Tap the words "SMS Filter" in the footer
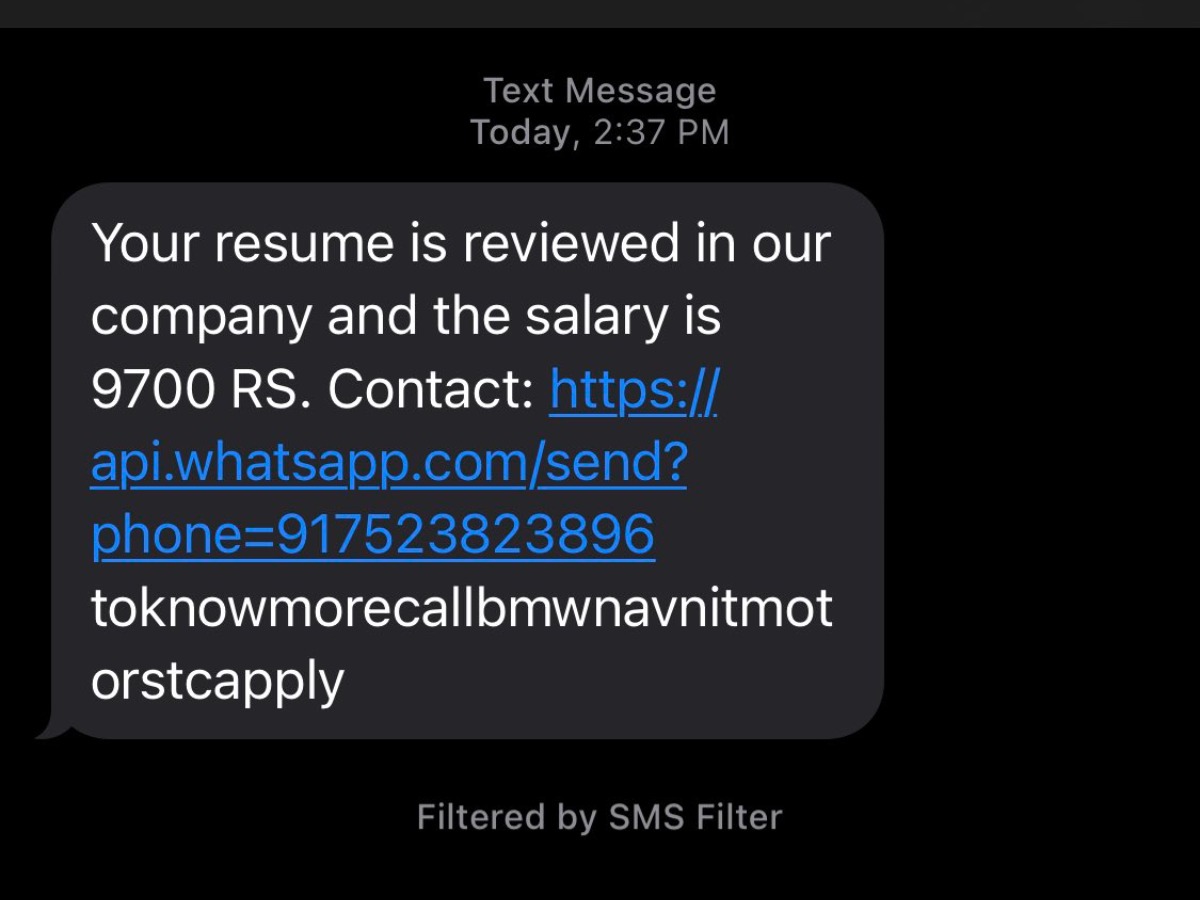Image resolution: width=1200 pixels, height=900 pixels. [695, 817]
